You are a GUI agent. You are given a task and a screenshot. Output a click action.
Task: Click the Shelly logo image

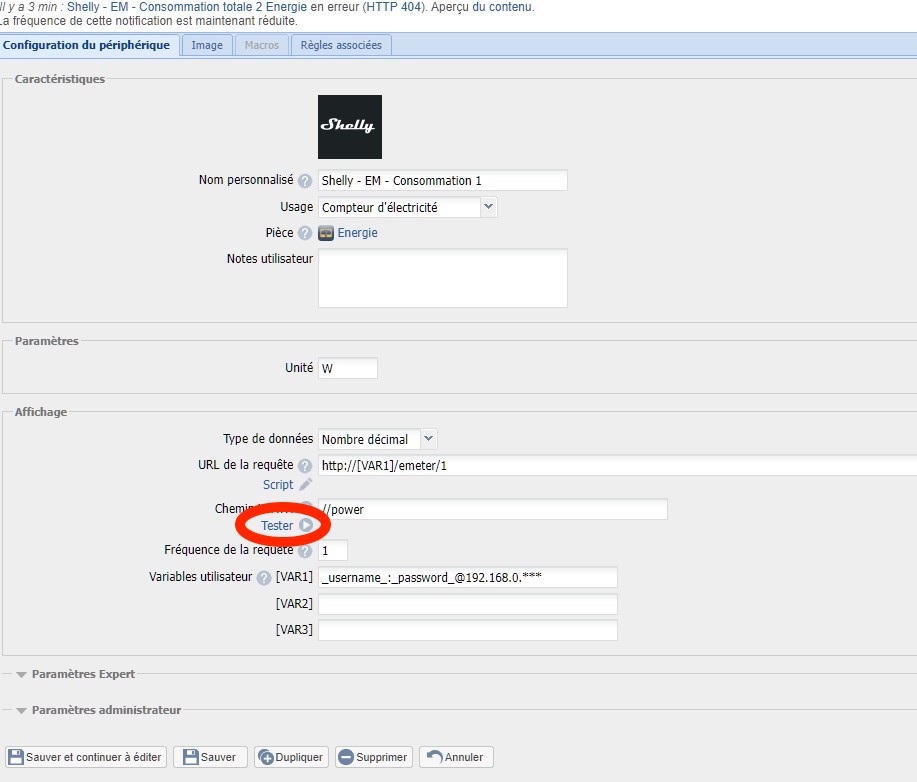coord(349,127)
